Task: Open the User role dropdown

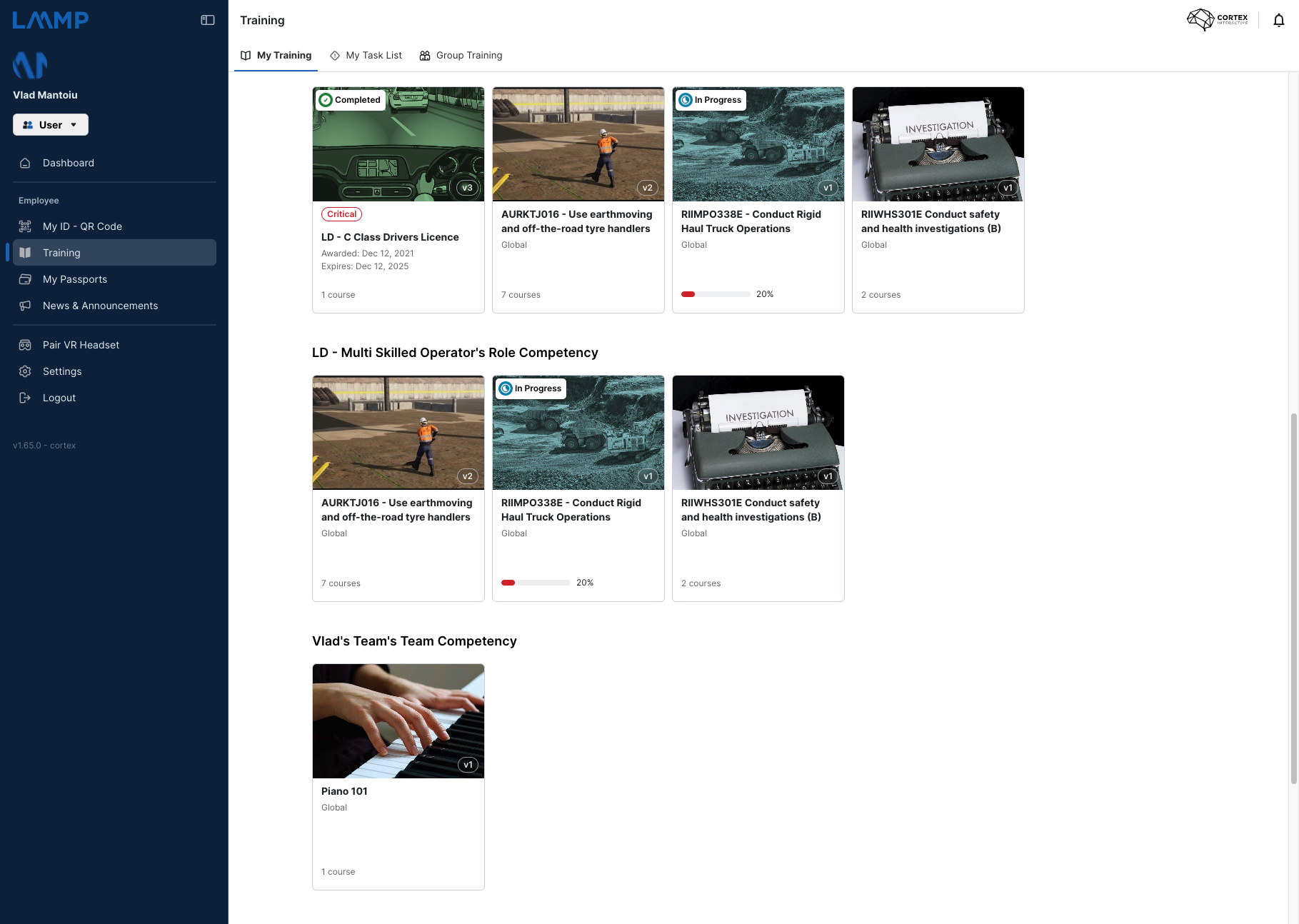Action: (51, 125)
